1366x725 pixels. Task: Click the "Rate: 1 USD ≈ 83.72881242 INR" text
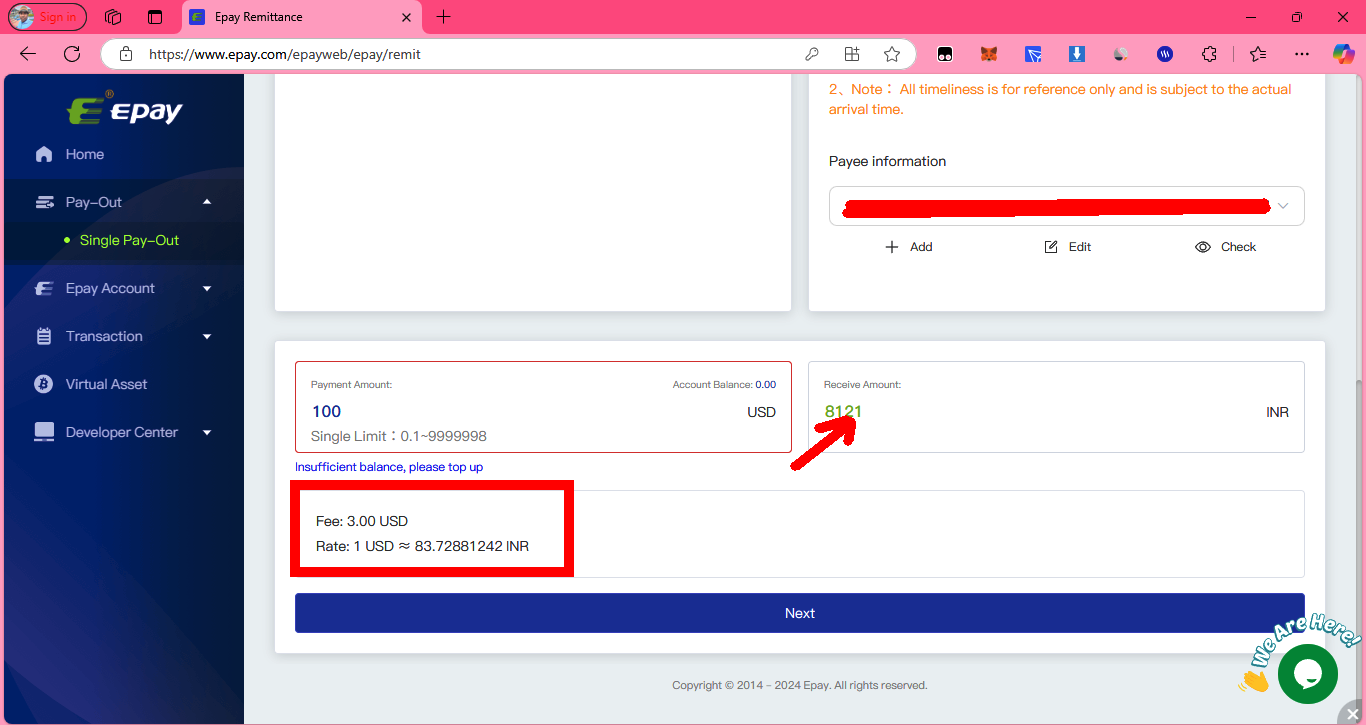(x=422, y=546)
